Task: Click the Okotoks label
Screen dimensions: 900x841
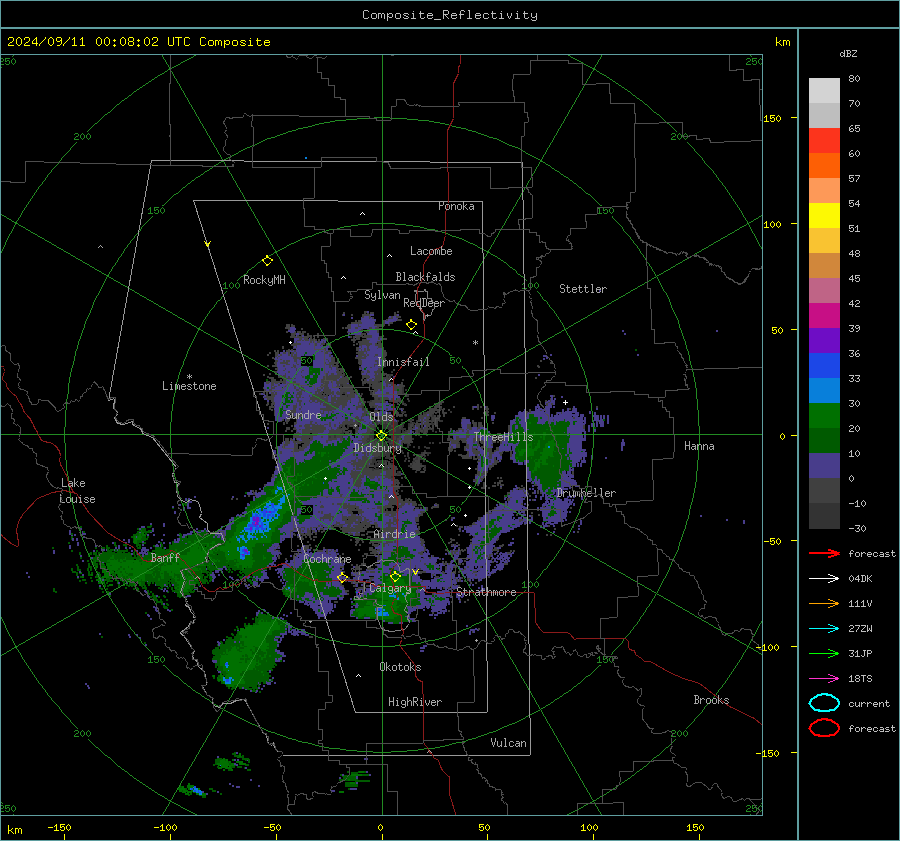Action: (x=400, y=667)
